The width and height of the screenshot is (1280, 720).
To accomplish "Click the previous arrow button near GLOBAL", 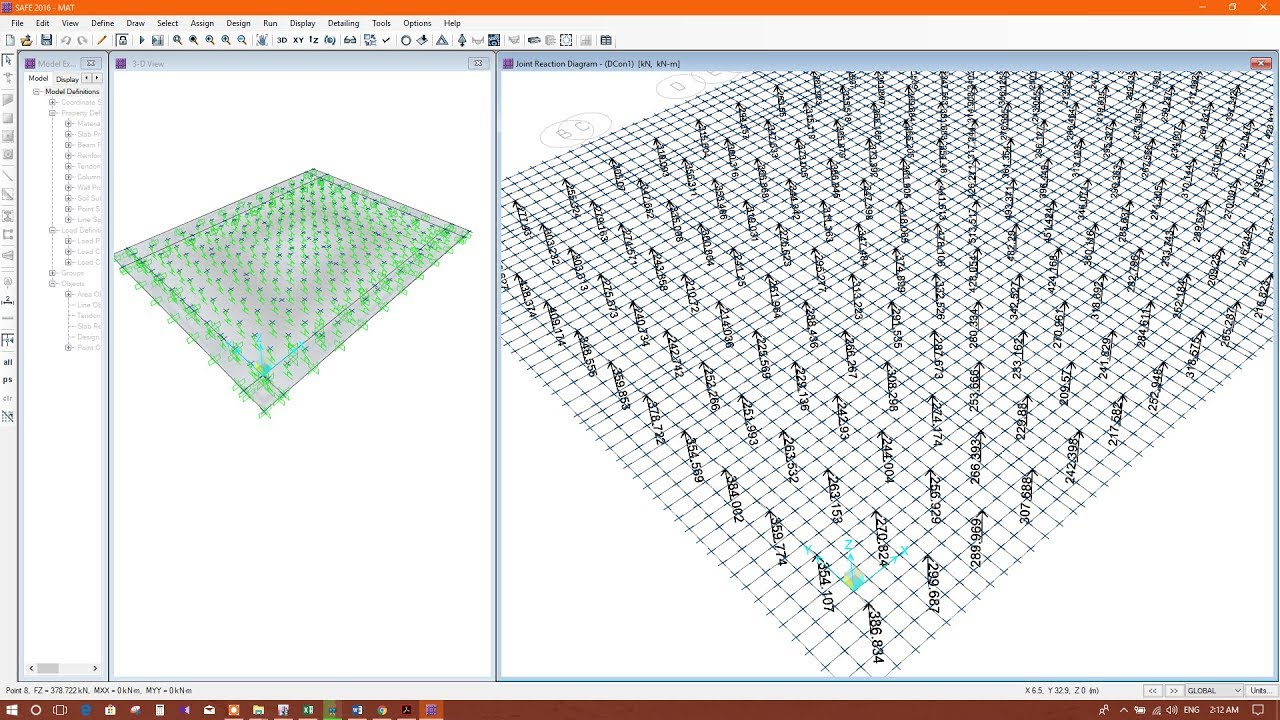I will [1152, 690].
